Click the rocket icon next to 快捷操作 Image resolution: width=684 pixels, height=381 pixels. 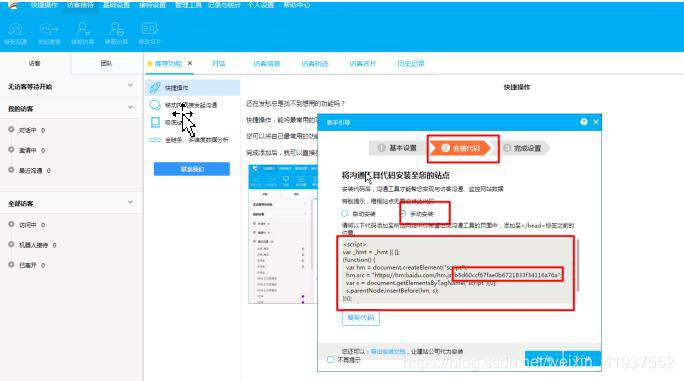pos(155,87)
